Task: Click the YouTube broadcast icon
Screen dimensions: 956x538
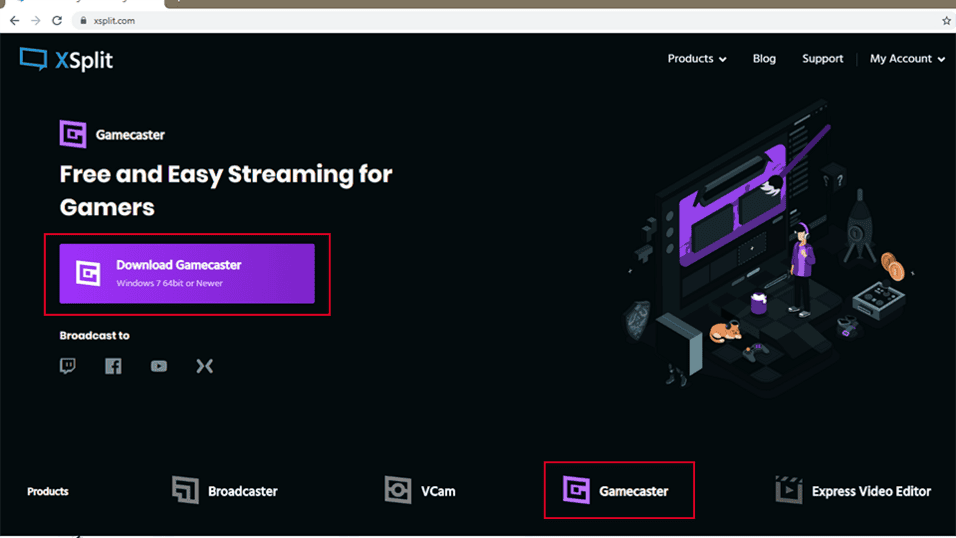Action: 159,366
